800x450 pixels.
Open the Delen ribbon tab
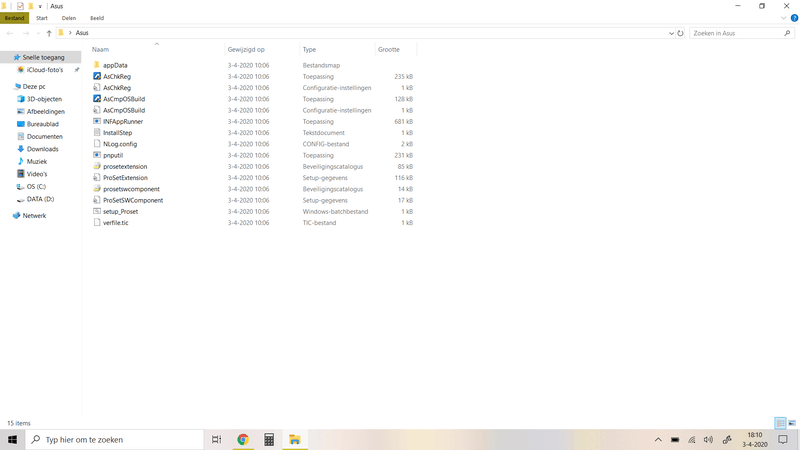coord(69,18)
